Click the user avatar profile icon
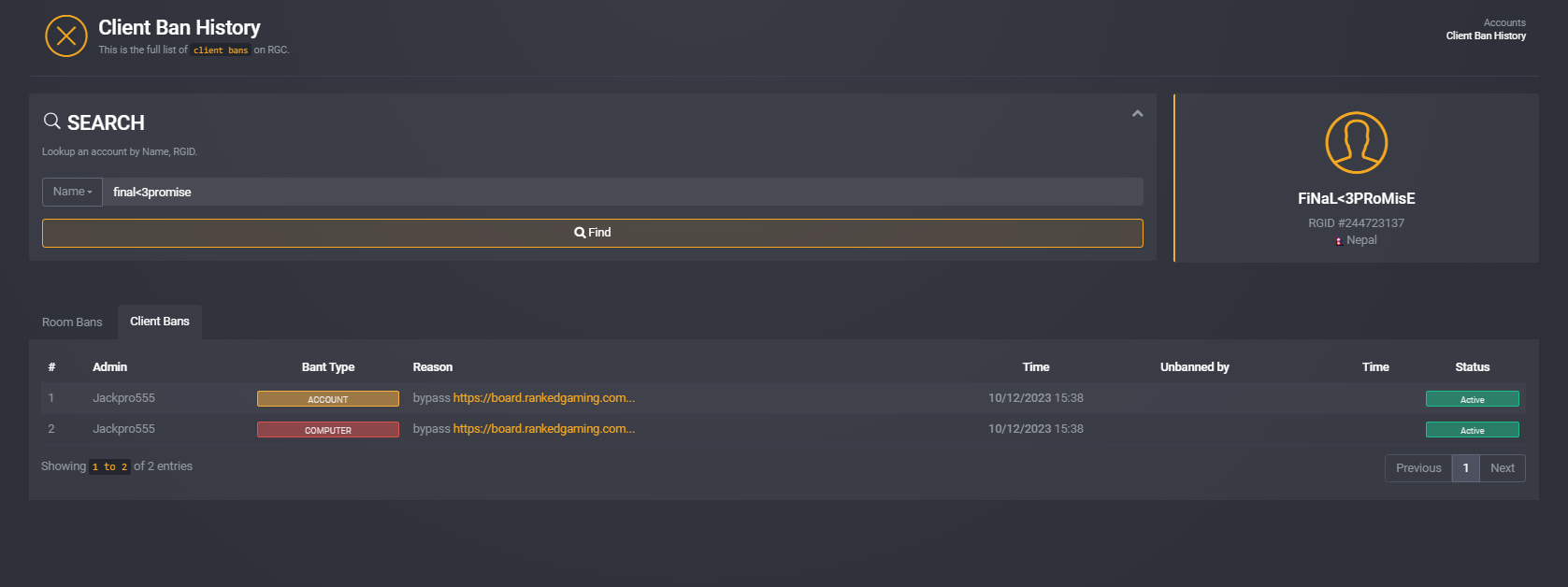The height and width of the screenshot is (587, 1568). point(1356,143)
